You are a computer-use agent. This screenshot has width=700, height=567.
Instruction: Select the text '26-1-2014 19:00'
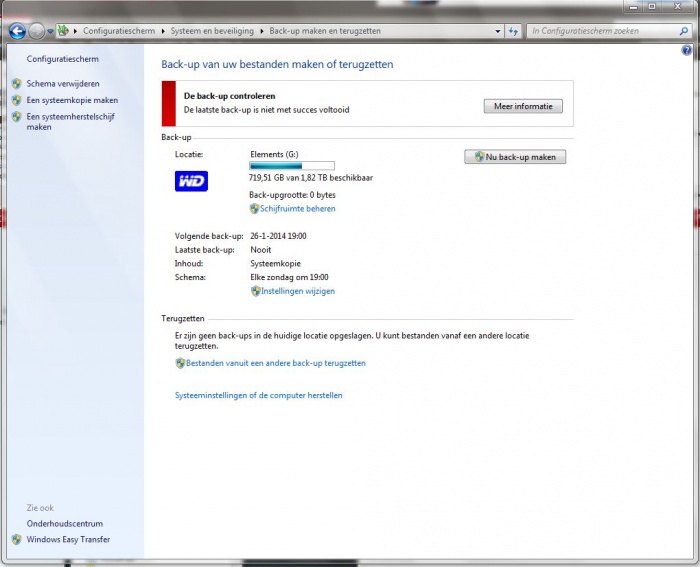[x=278, y=236]
